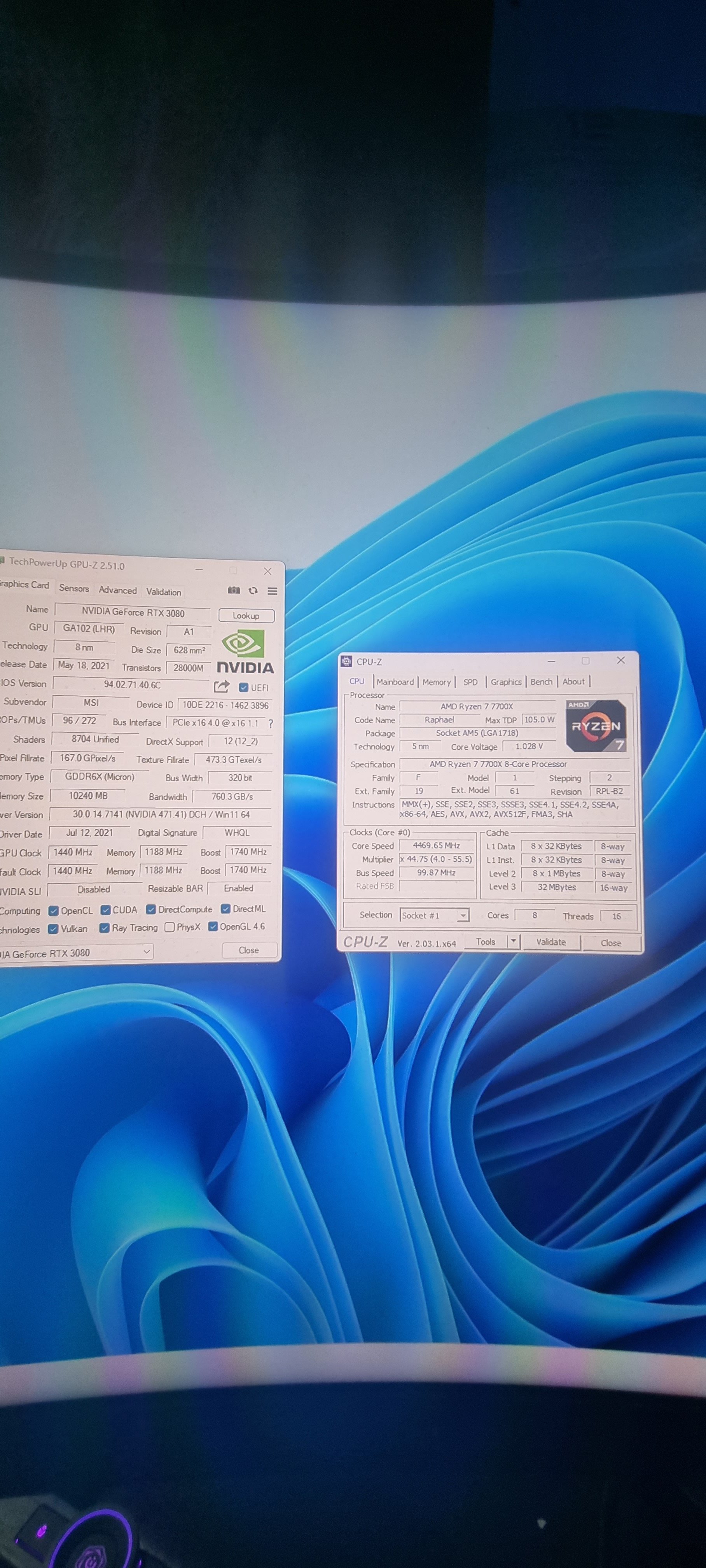Toggle the DirectML checkbox
Image resolution: width=706 pixels, height=1568 pixels.
pos(226,909)
